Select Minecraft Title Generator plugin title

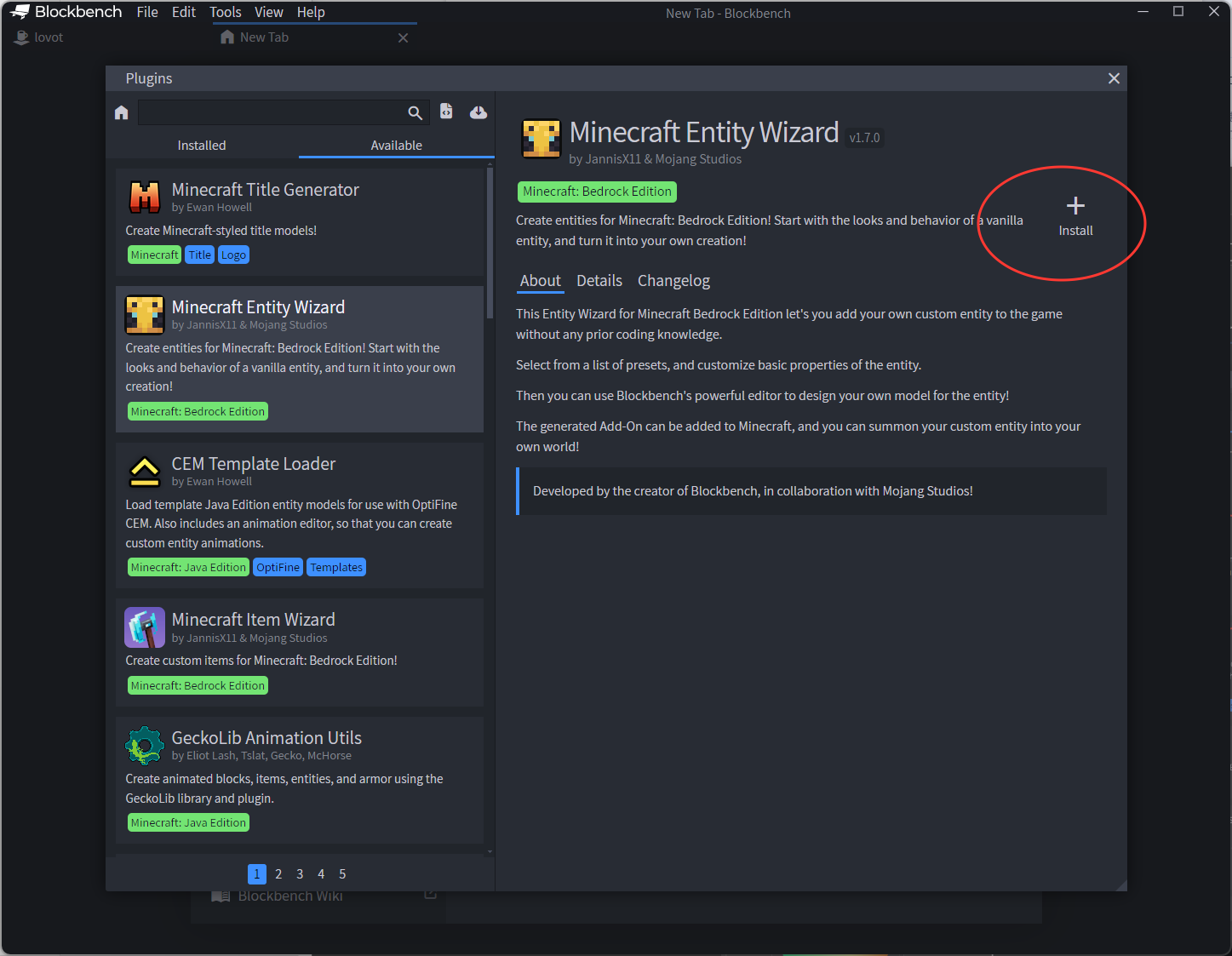266,190
